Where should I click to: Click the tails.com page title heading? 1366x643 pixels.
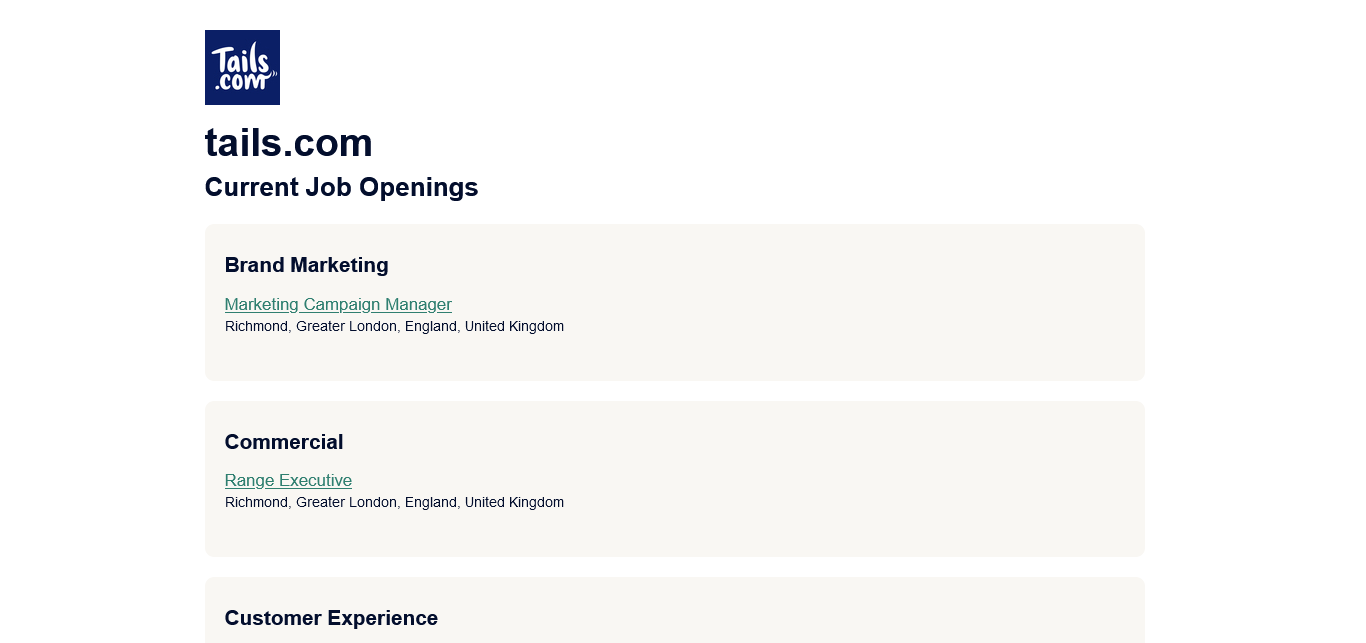pyautogui.click(x=288, y=143)
